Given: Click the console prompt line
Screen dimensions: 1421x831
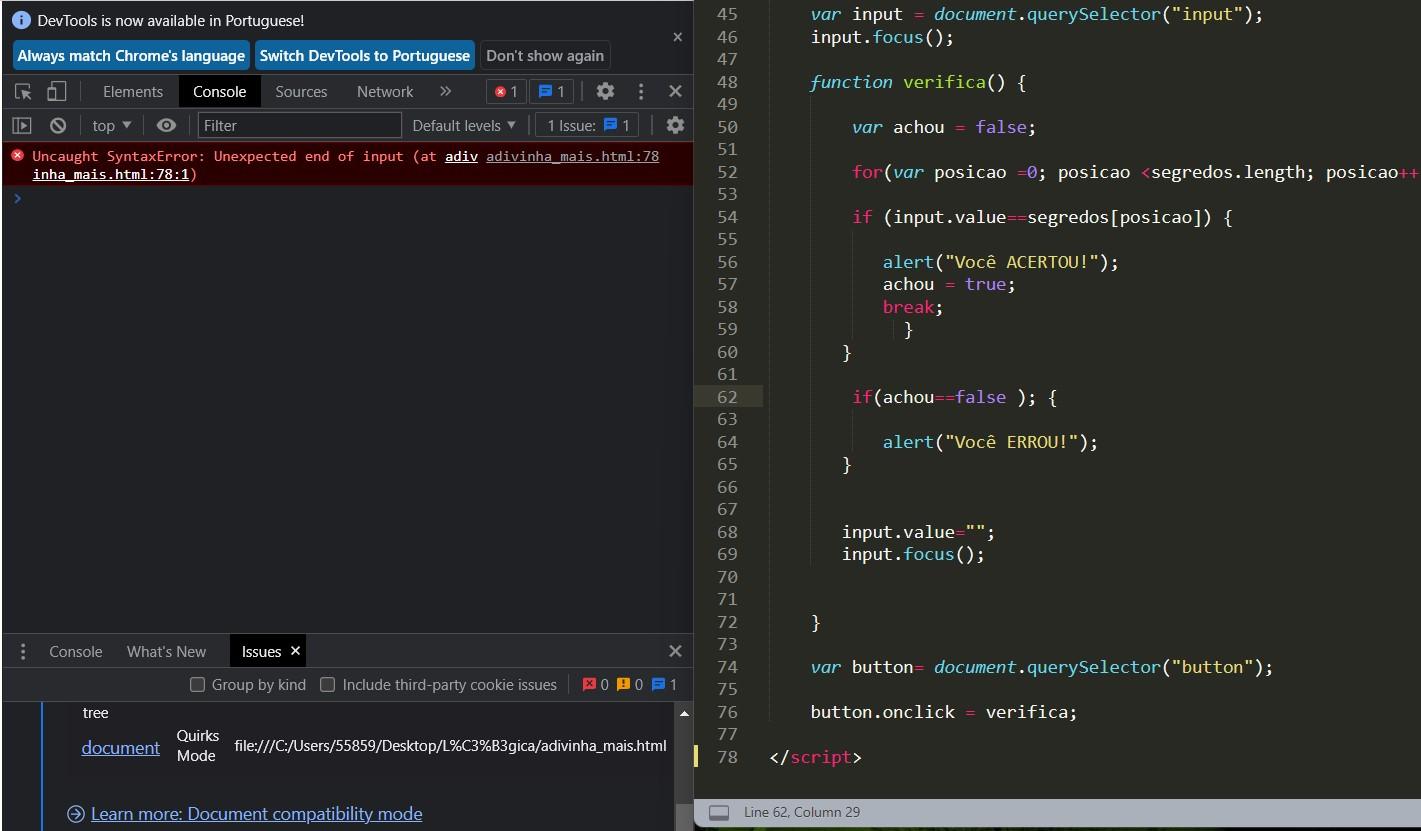Looking at the screenshot, I should click(347, 198).
